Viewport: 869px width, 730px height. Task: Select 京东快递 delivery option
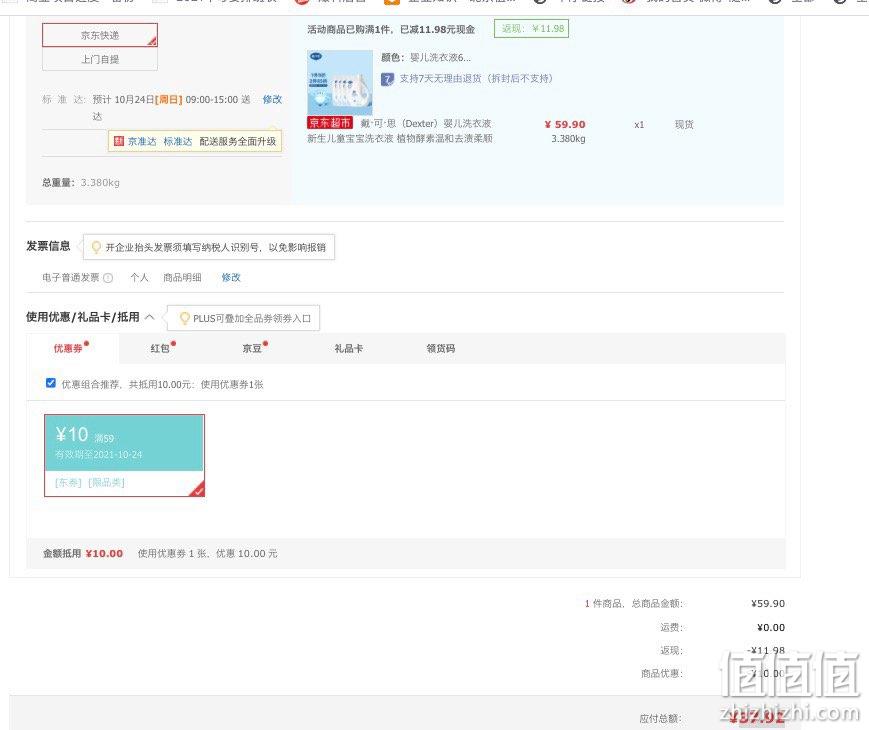(100, 35)
